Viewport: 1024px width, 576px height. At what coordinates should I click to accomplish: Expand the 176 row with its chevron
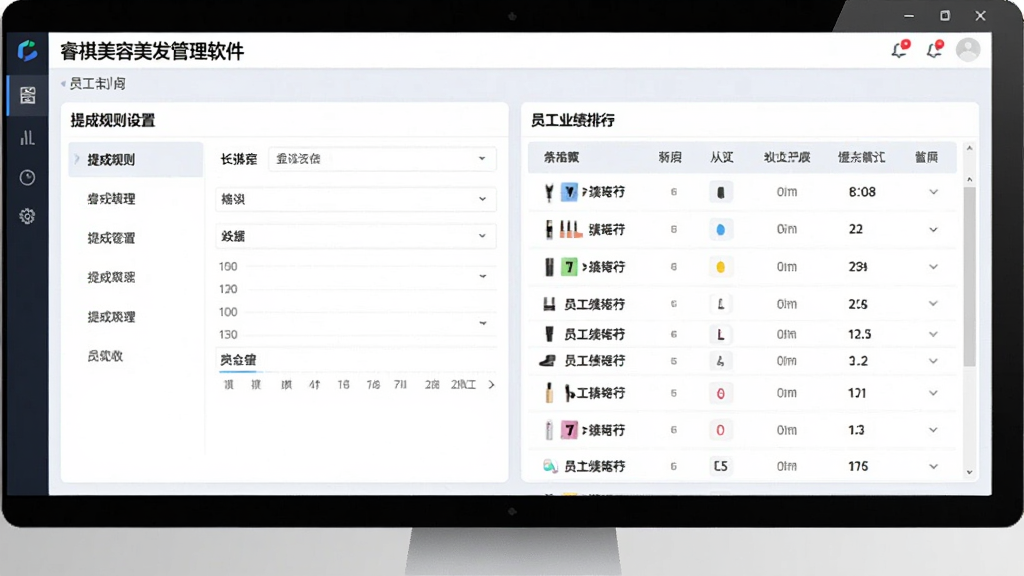[933, 466]
